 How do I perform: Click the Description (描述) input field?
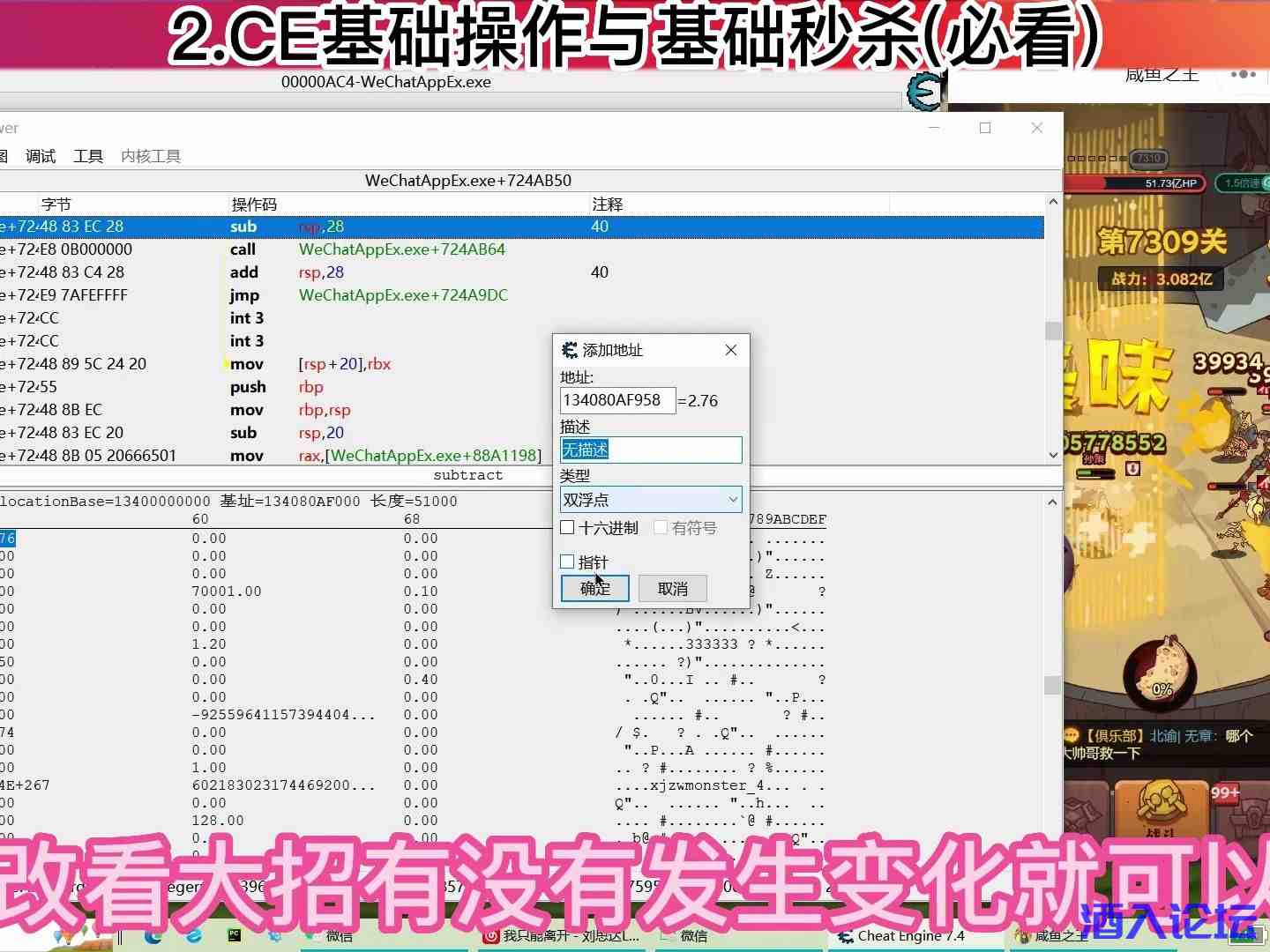(651, 450)
